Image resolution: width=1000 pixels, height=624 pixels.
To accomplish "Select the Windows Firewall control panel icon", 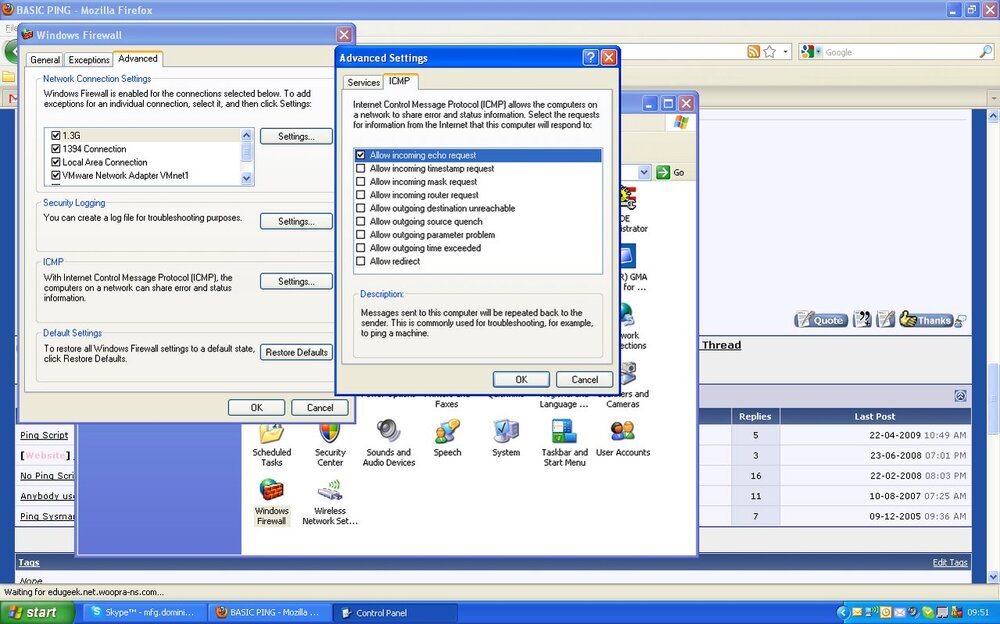I will (272, 503).
